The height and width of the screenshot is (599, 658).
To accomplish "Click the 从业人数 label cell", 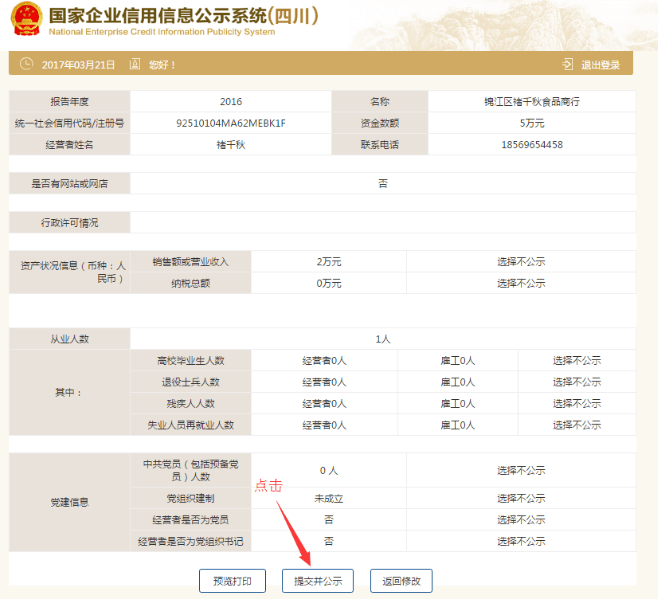I will (70, 339).
